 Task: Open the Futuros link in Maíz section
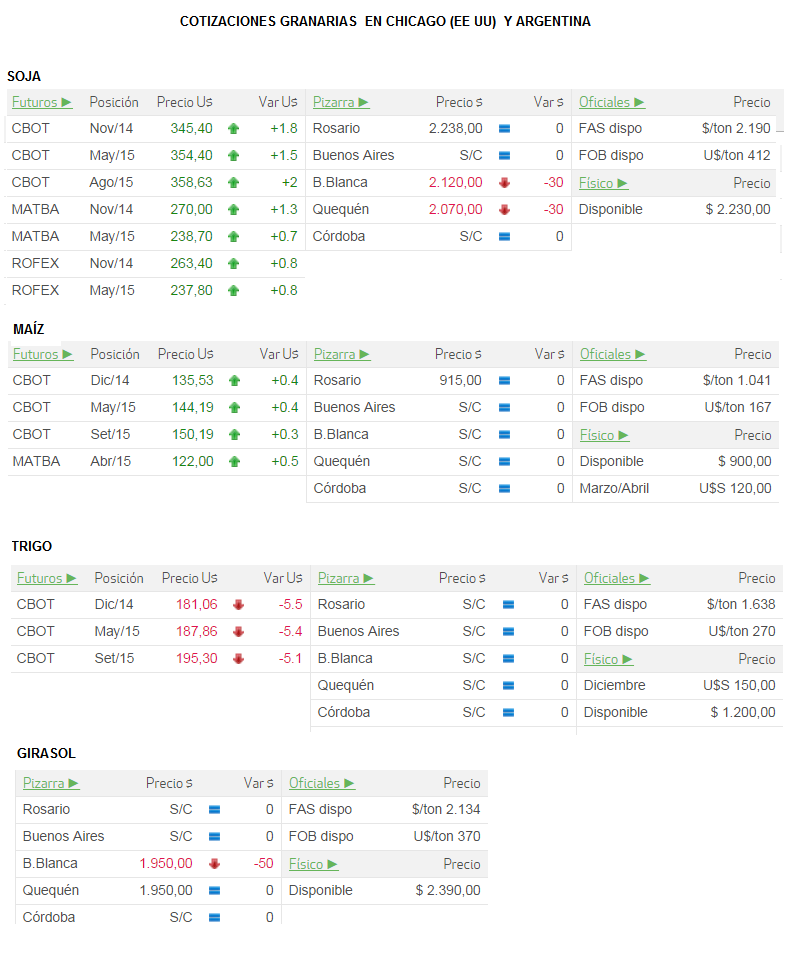(43, 354)
